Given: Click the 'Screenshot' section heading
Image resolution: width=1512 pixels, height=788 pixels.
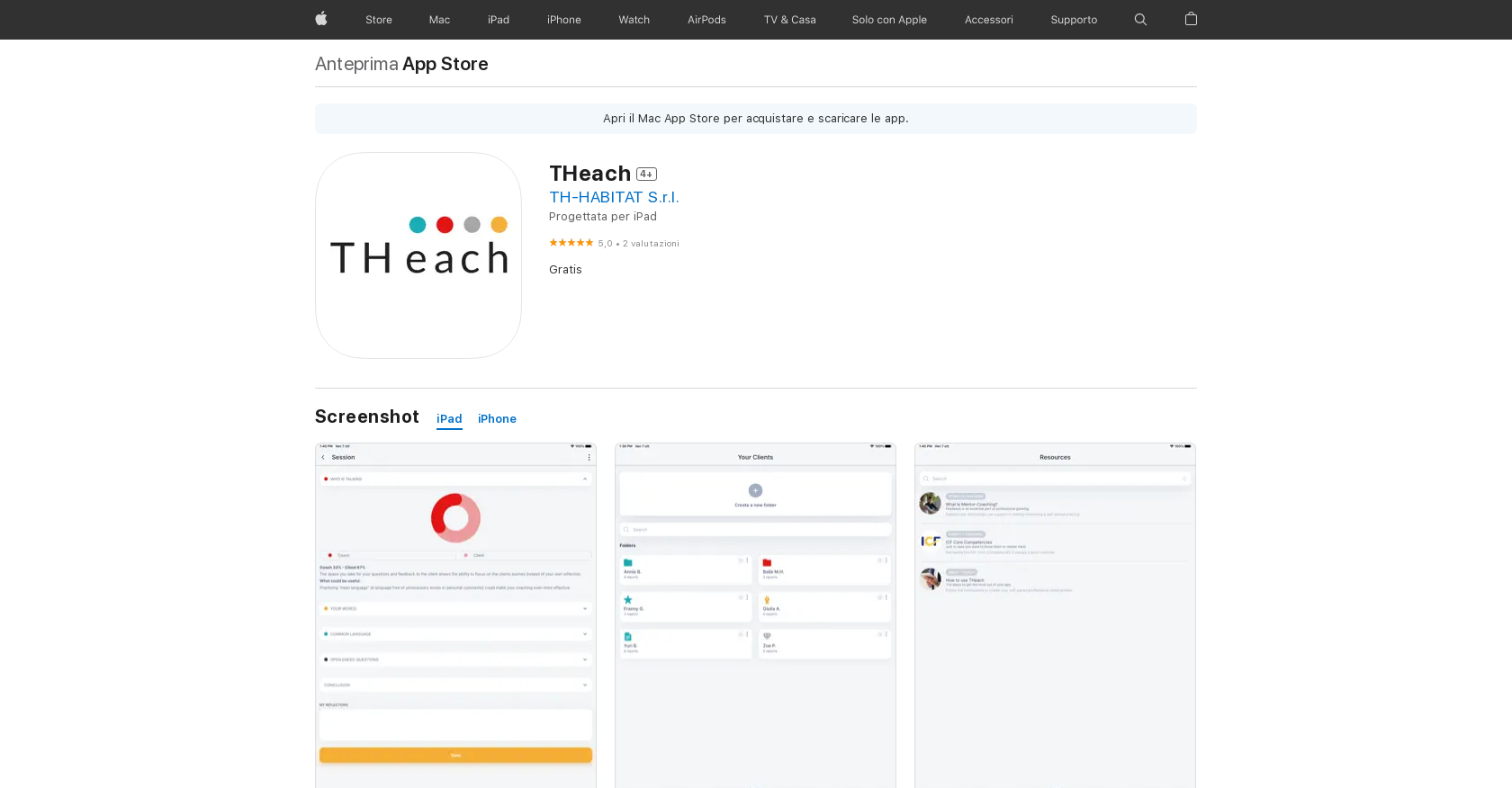Looking at the screenshot, I should 367,416.
